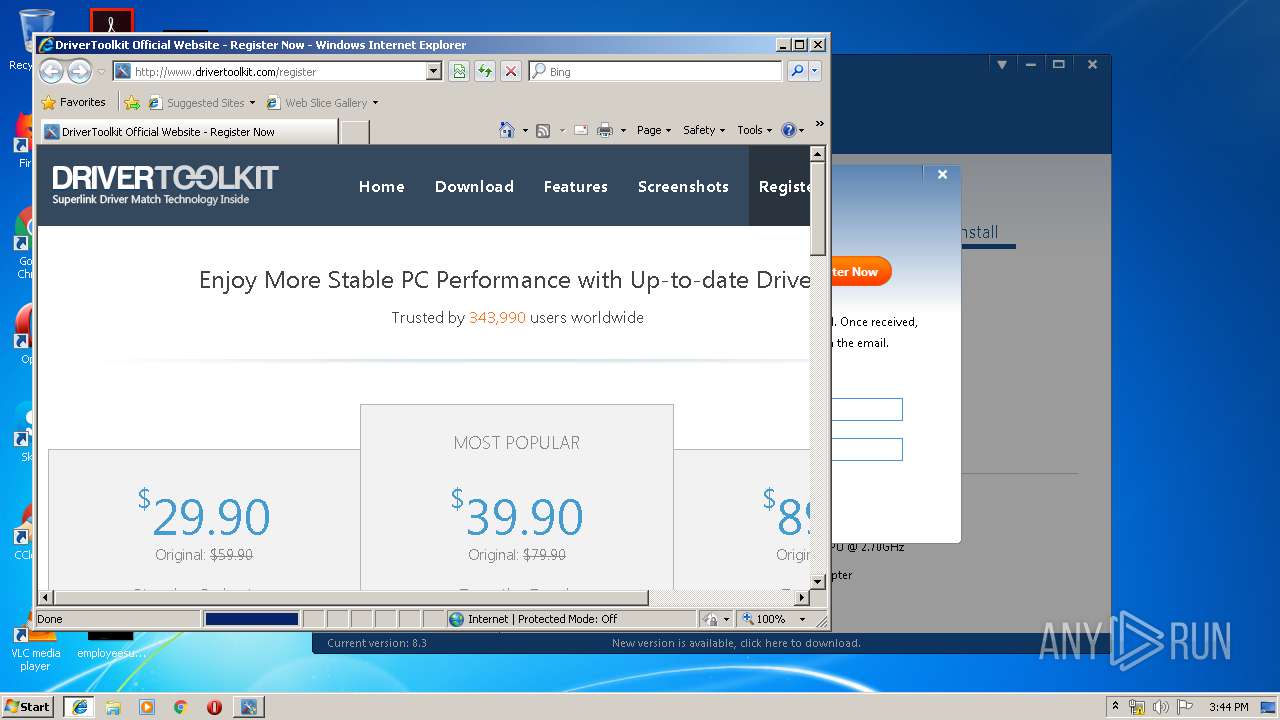The width and height of the screenshot is (1280, 720).
Task: Expand Web Slice Gallery dropdown
Action: 375,102
